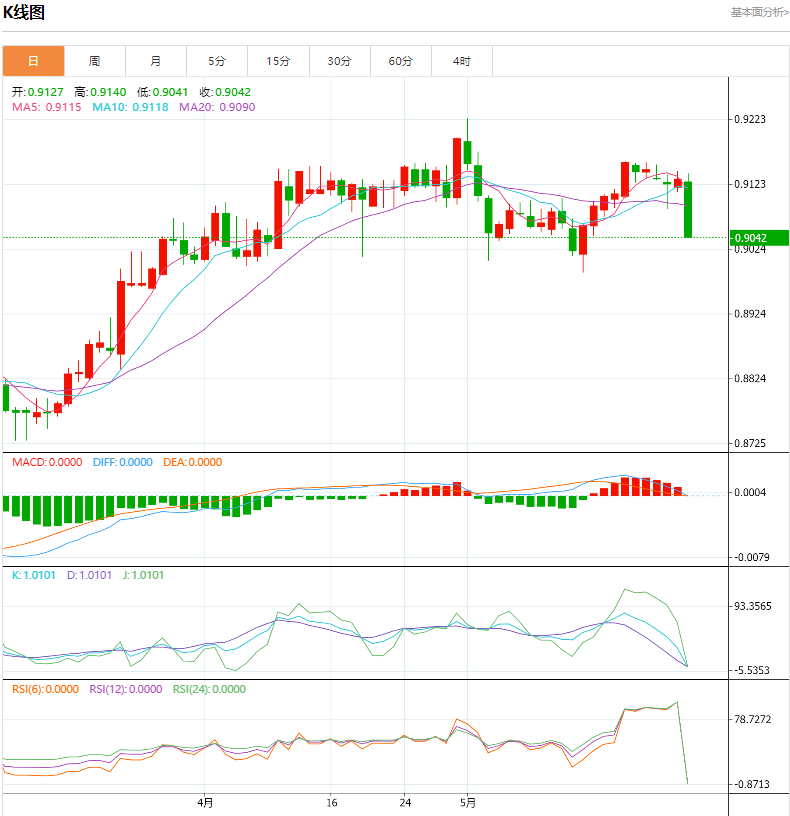Switch to the 5分 interval tab

point(217,61)
